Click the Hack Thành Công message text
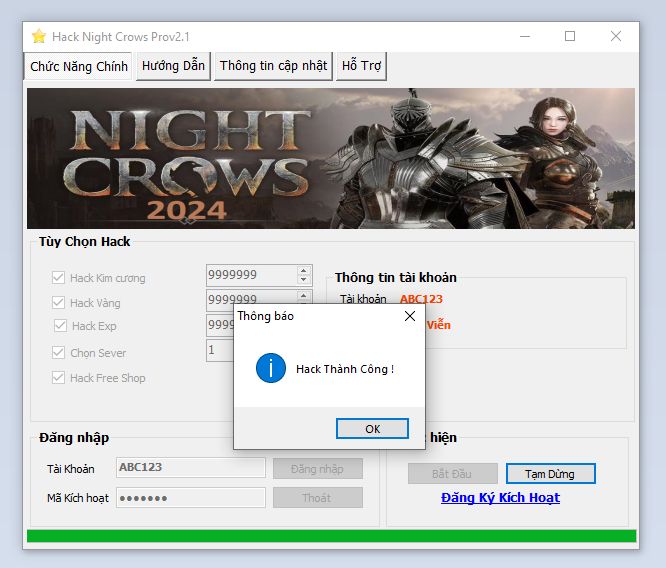This screenshot has height=568, width=666. click(345, 369)
